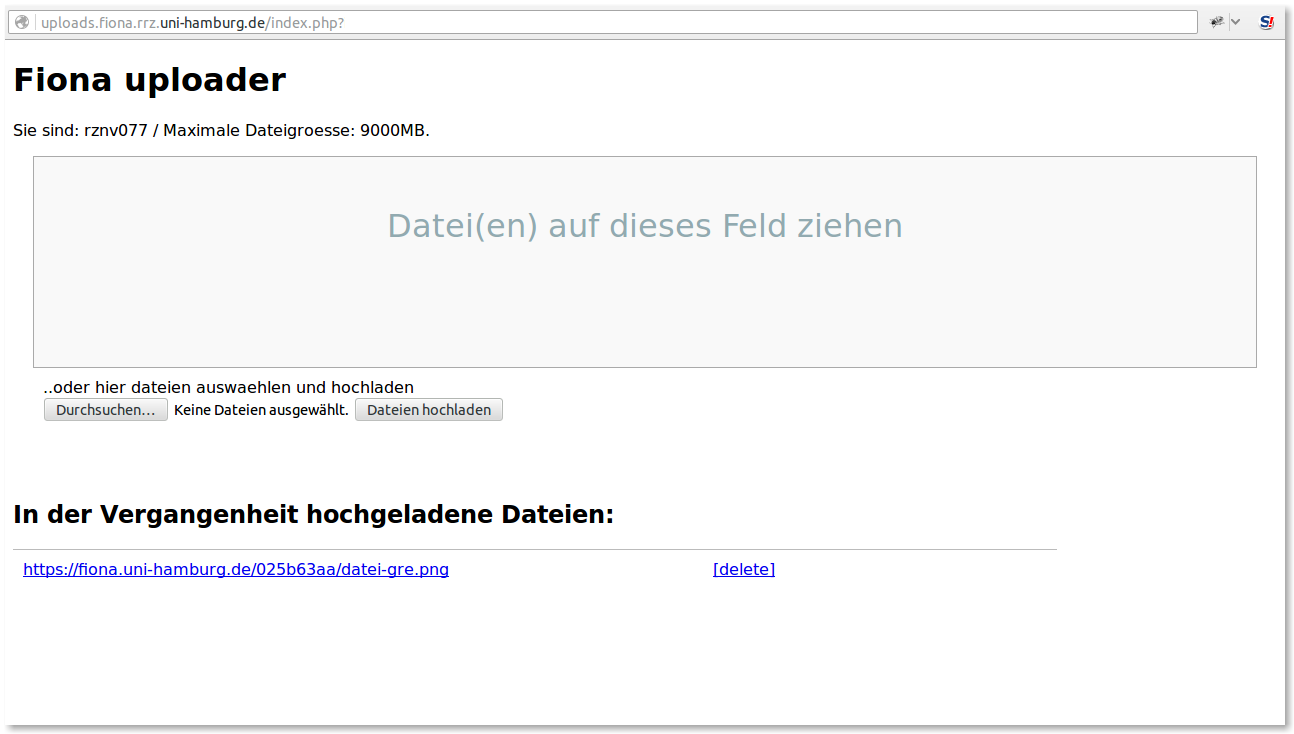Click the Firebug bug icon in toolbar

coord(1216,22)
